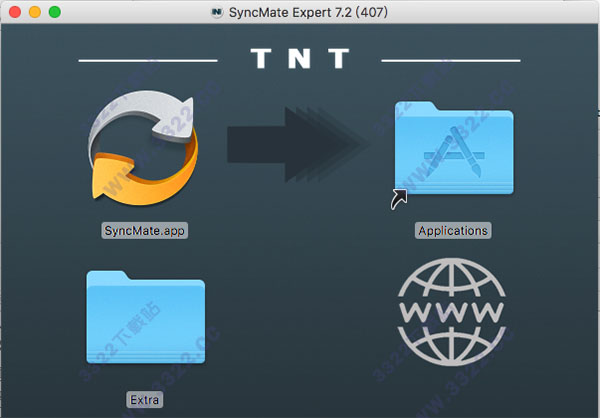Click the small disk icon in title bar
Screen dimensions: 600x418
point(217,12)
